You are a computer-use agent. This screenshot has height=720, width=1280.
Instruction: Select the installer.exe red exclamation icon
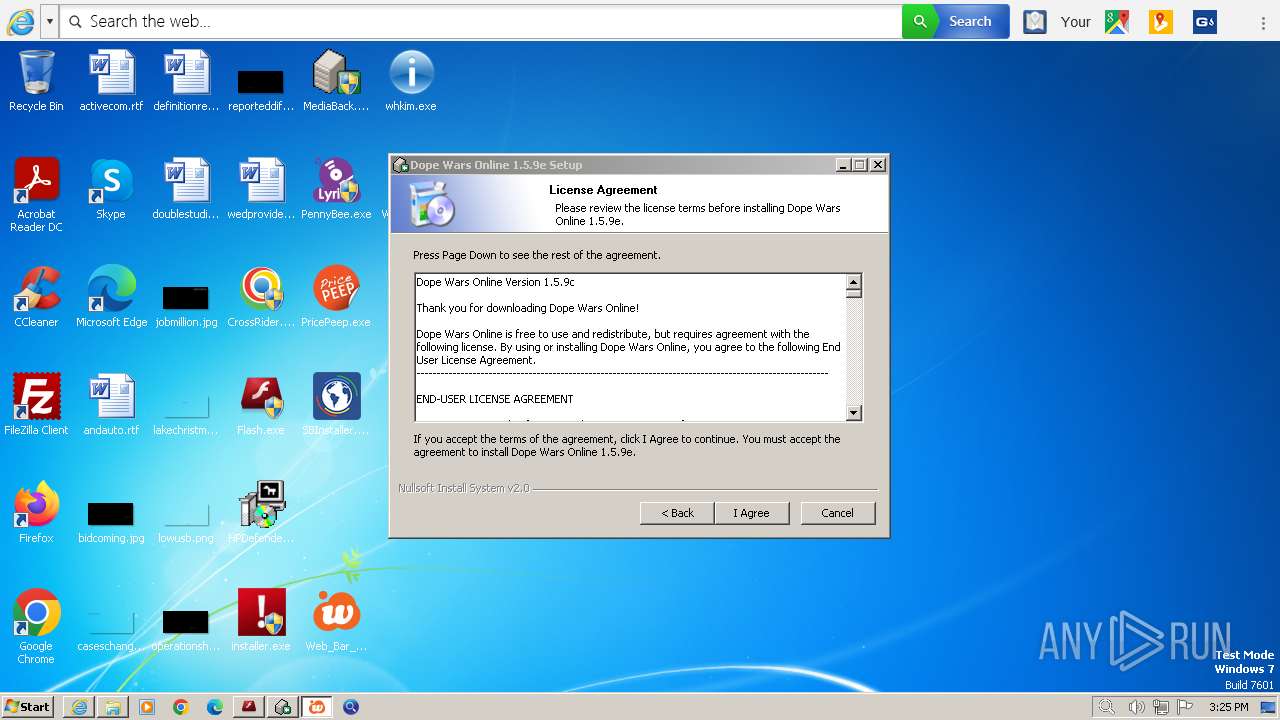tap(261, 620)
